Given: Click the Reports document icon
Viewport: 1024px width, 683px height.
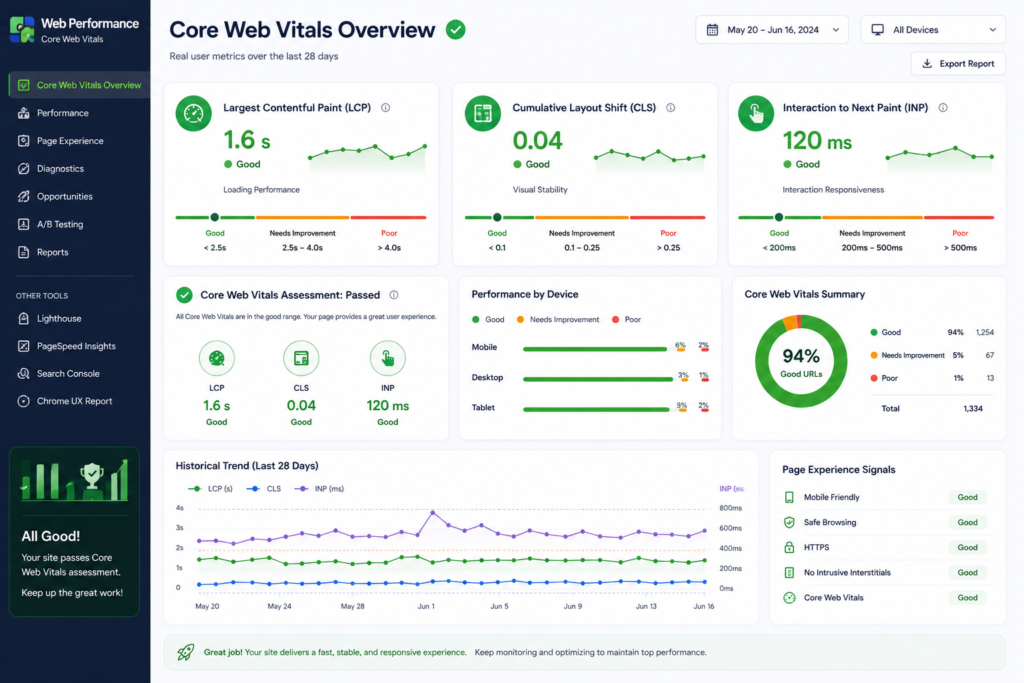Looking at the screenshot, I should tap(24, 252).
